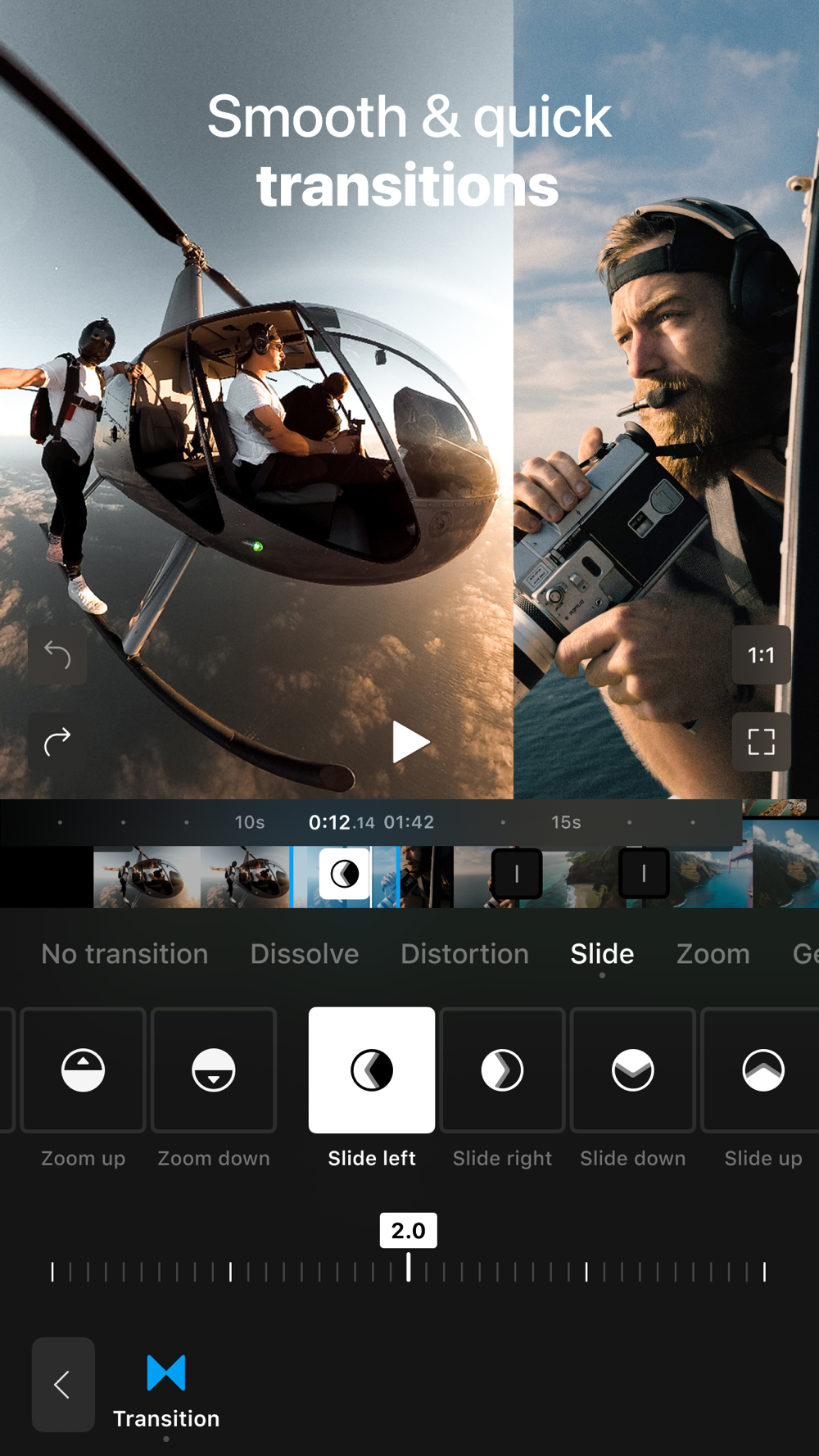Image resolution: width=819 pixels, height=1456 pixels.
Task: Open the Slide transitions tab
Action: 602,954
